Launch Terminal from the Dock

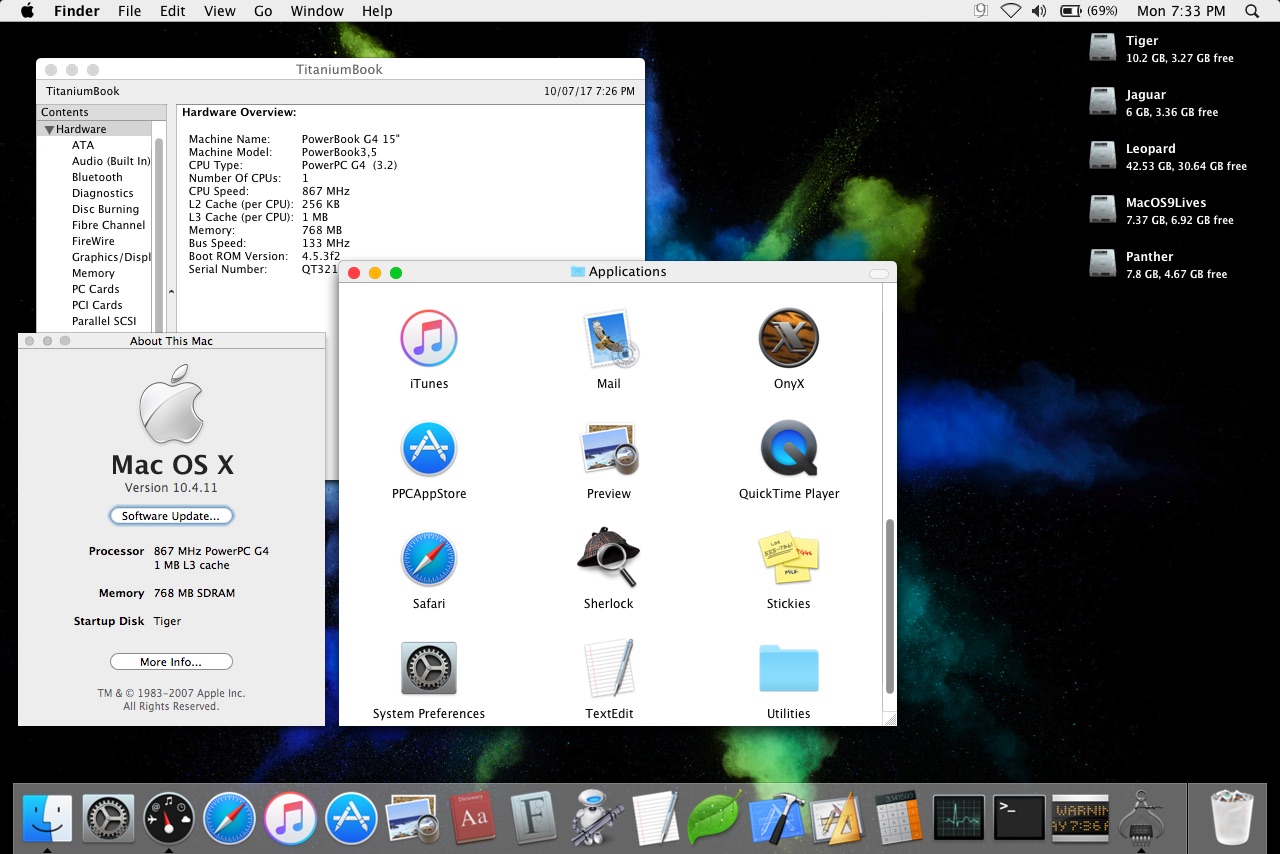(1020, 818)
